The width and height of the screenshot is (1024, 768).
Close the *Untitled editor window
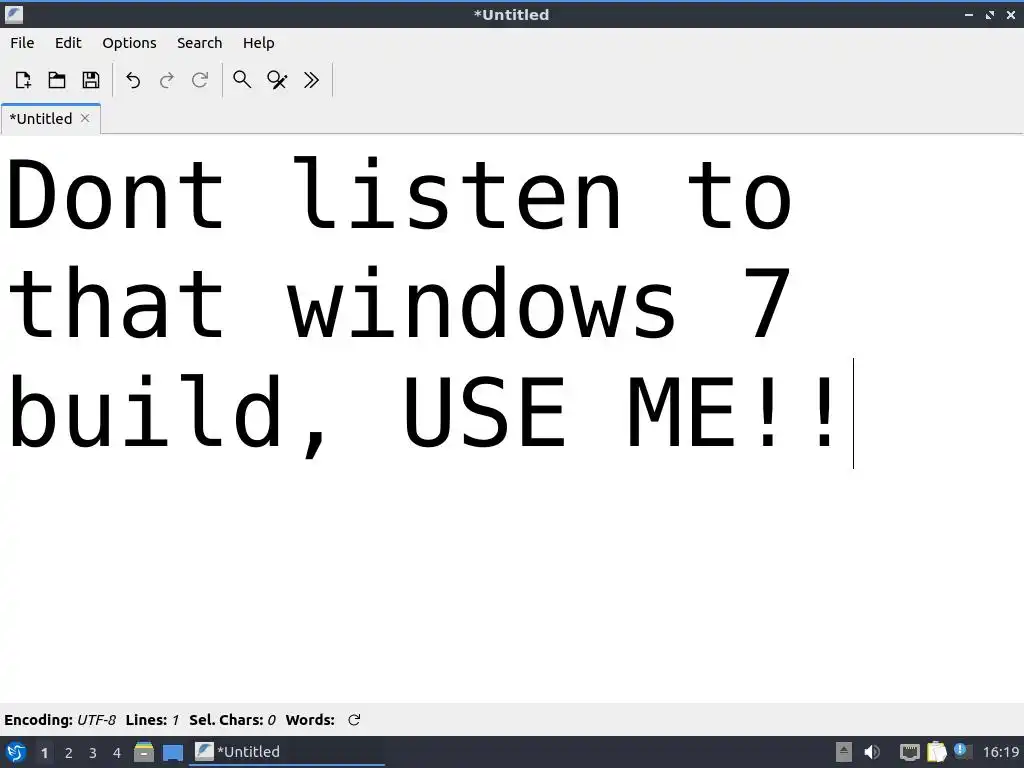click(x=1011, y=14)
